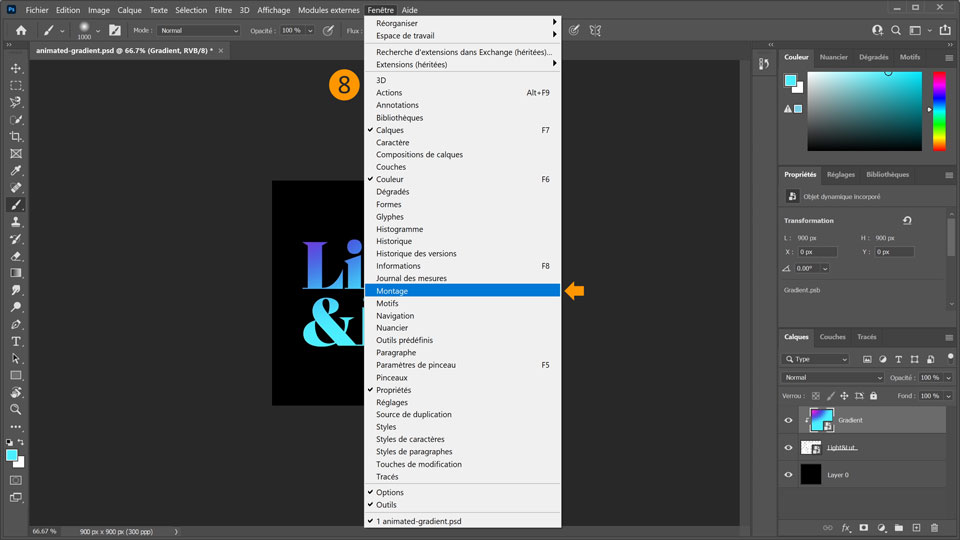Expand the Réorganiser submenu

click(462, 23)
